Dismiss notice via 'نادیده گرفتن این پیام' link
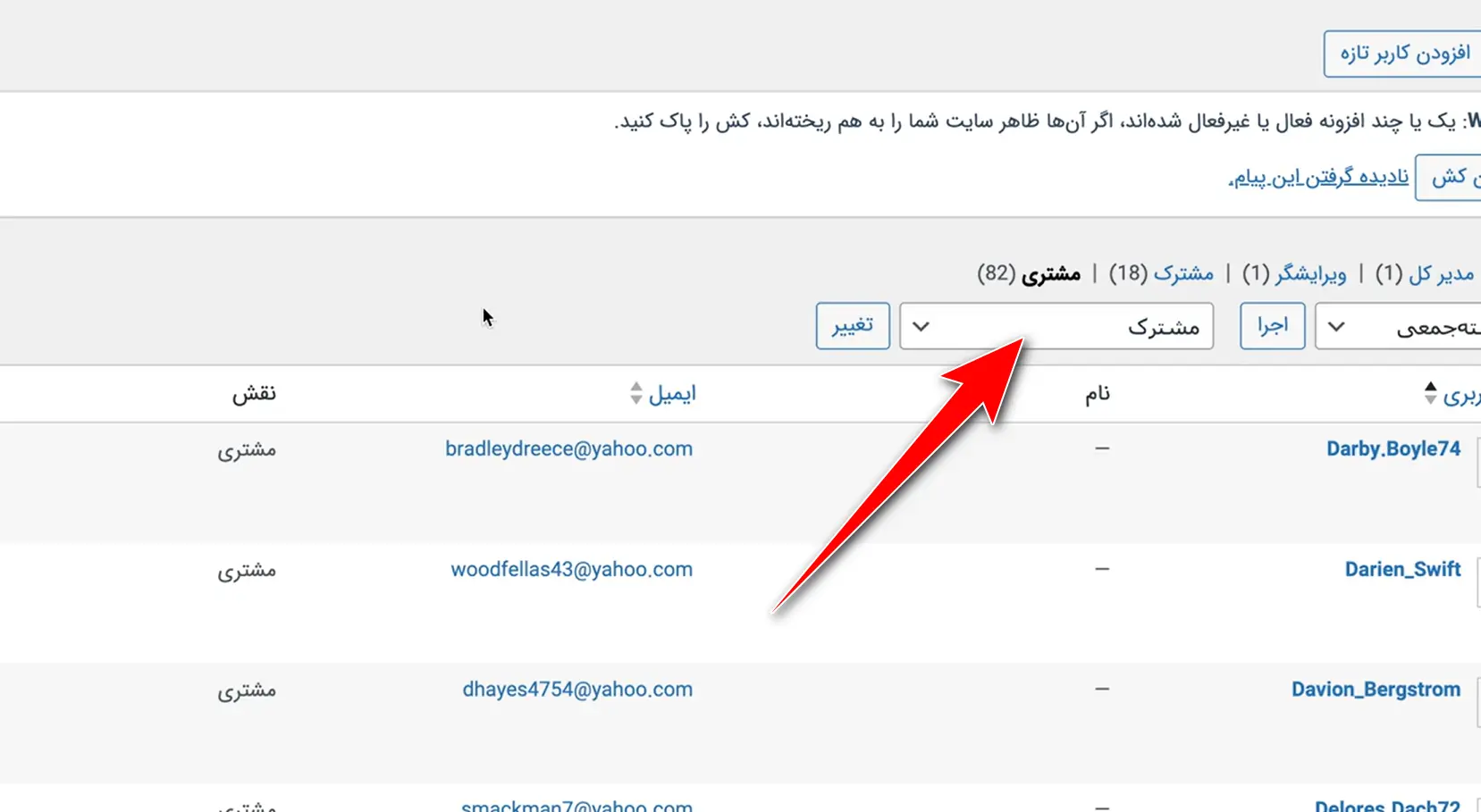 tap(1318, 177)
